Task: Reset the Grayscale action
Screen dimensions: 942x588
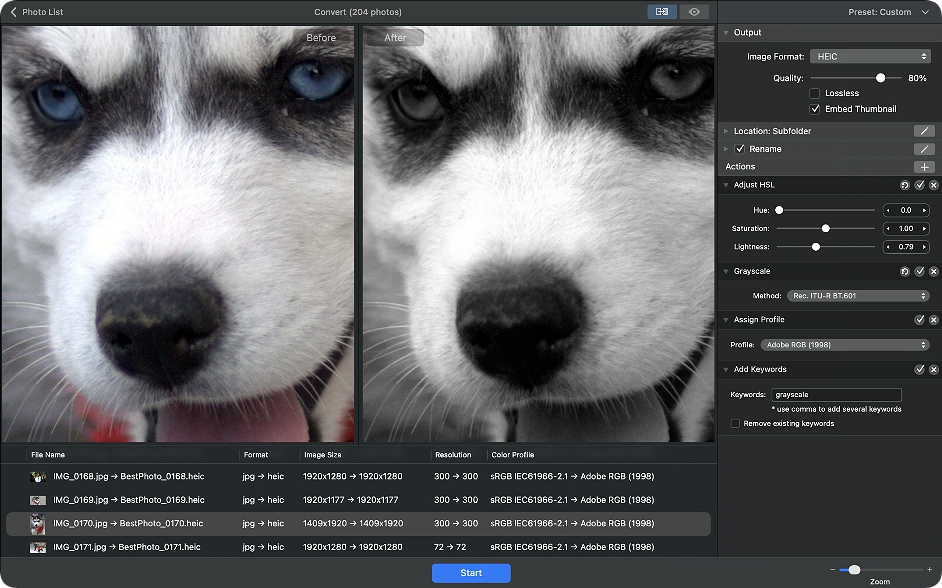Action: point(905,271)
